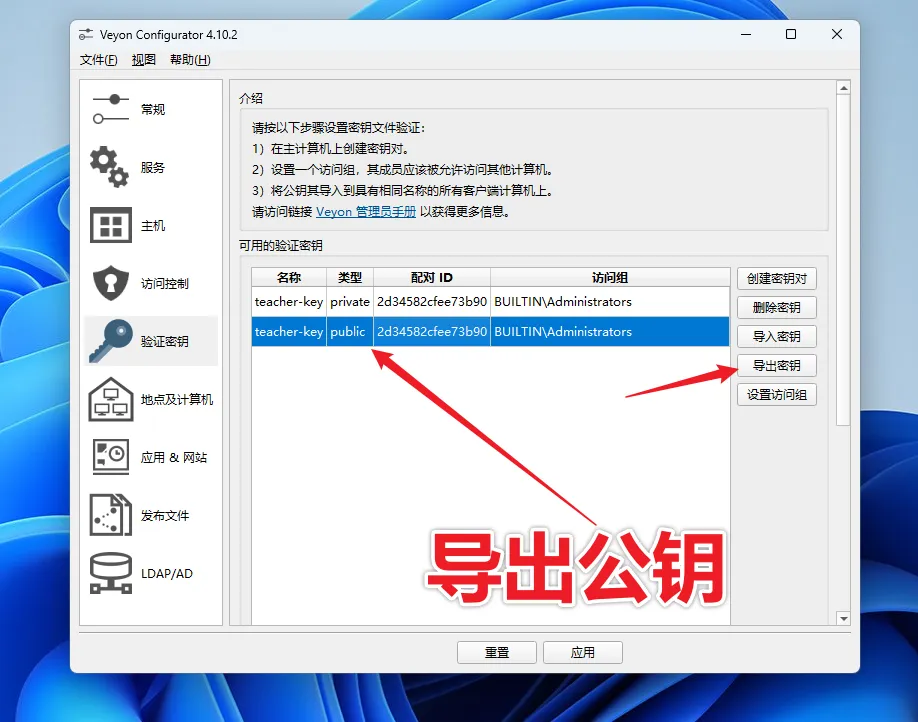The height and width of the screenshot is (722, 918).
Task: Click the 'private' type cell
Action: [350, 302]
